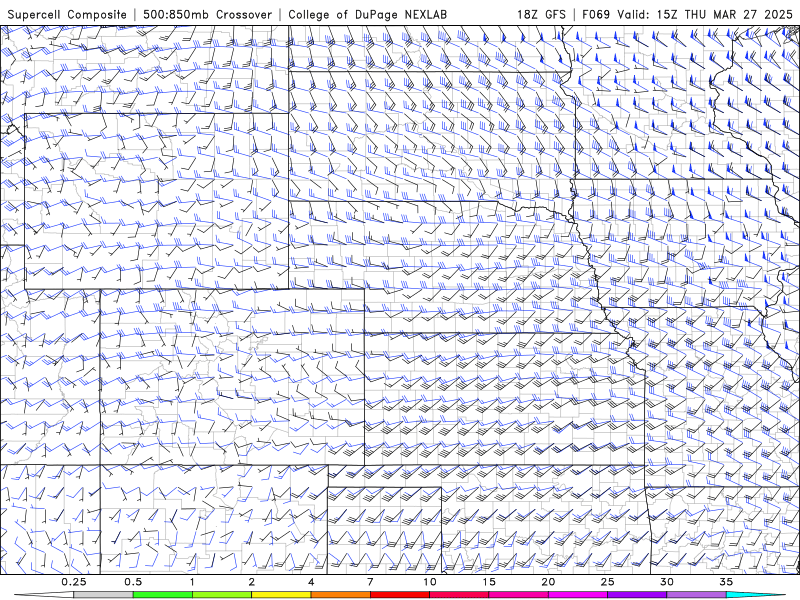The width and height of the screenshot is (800, 600).
Task: Select the crimson segment between 10 and 15
Action: click(x=459, y=595)
